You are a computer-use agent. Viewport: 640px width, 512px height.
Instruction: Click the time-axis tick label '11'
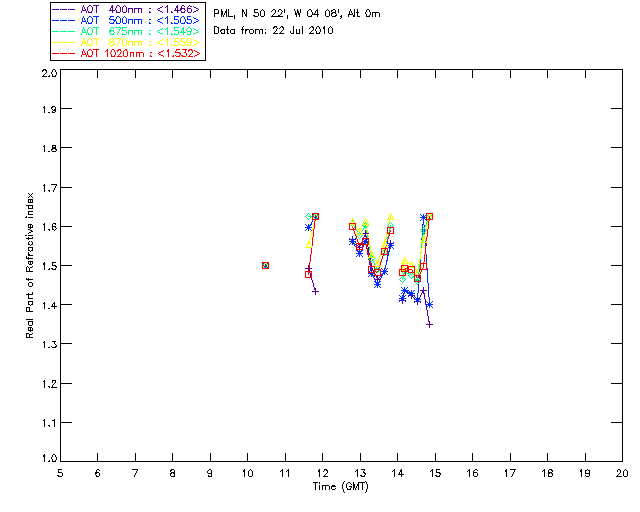[285, 473]
